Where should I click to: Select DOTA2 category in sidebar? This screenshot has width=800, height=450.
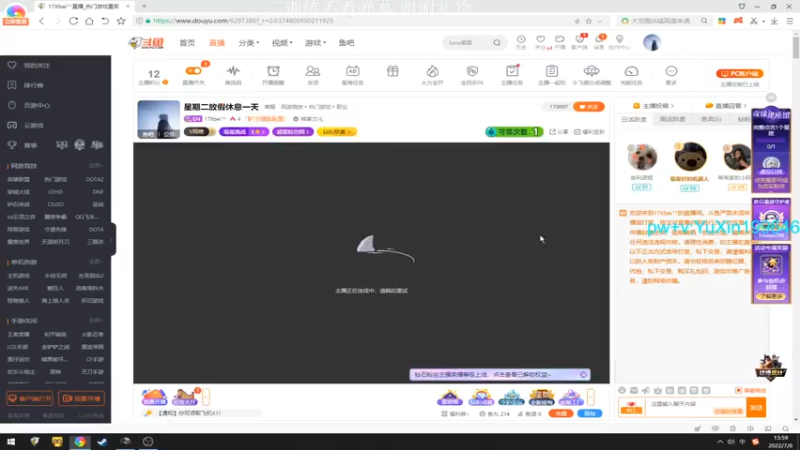coord(94,180)
